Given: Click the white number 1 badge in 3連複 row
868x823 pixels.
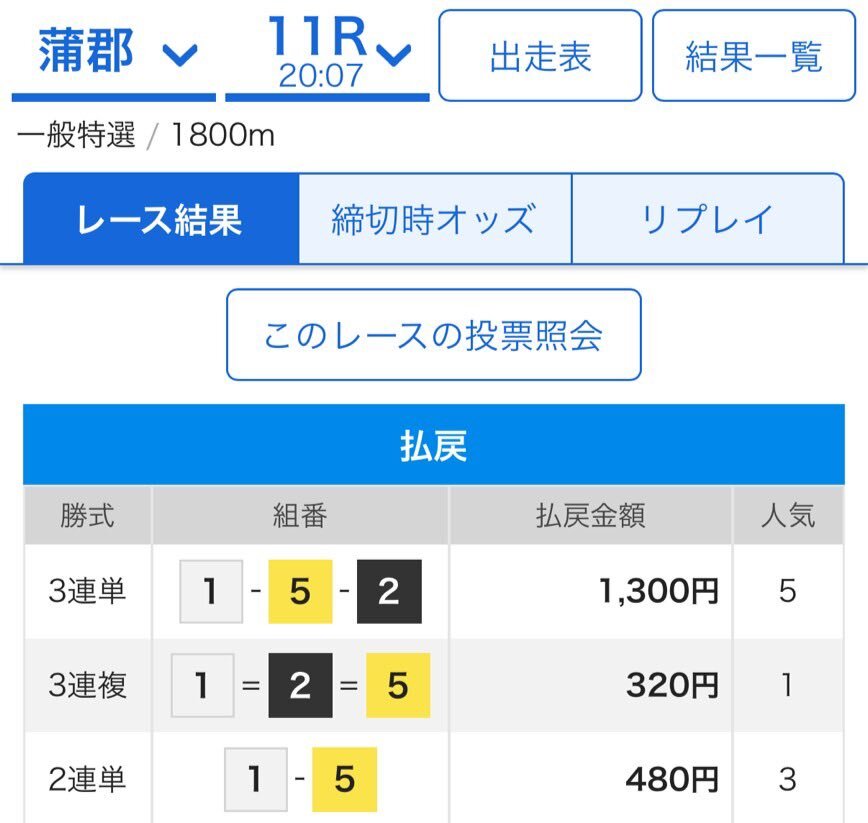Looking at the screenshot, I should [x=203, y=686].
